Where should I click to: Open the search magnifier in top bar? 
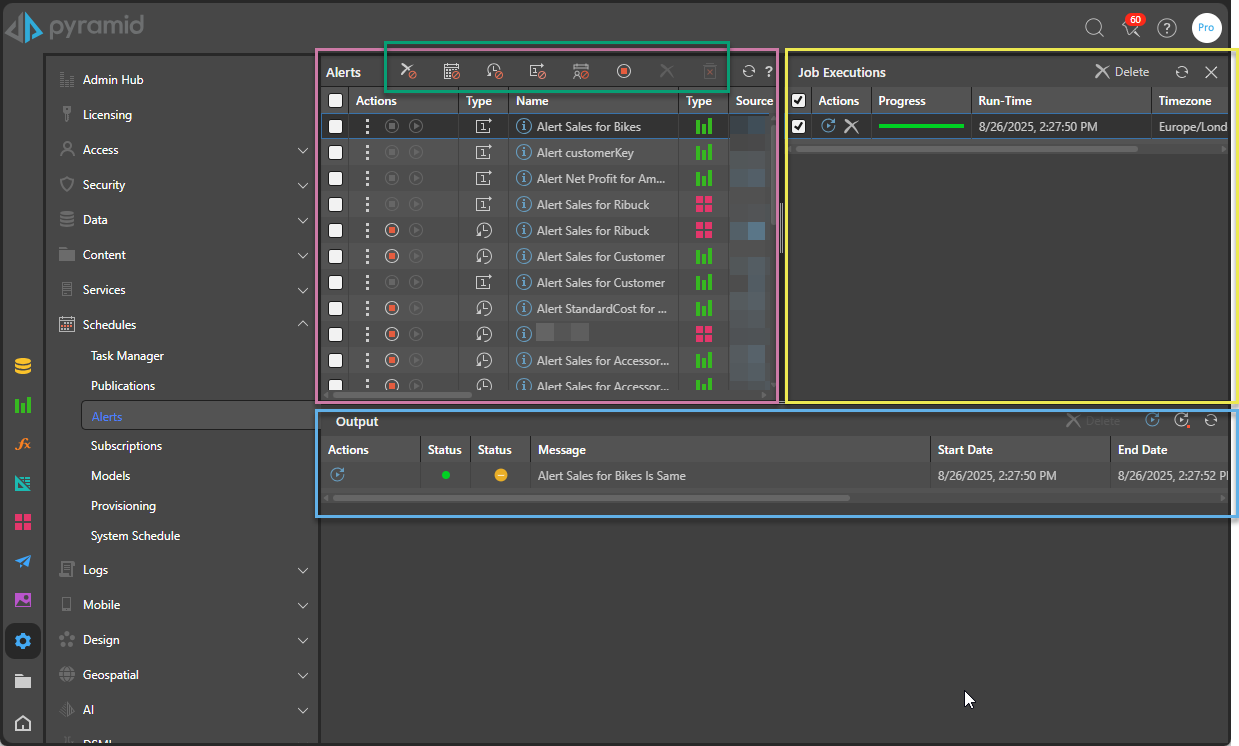tap(1095, 28)
